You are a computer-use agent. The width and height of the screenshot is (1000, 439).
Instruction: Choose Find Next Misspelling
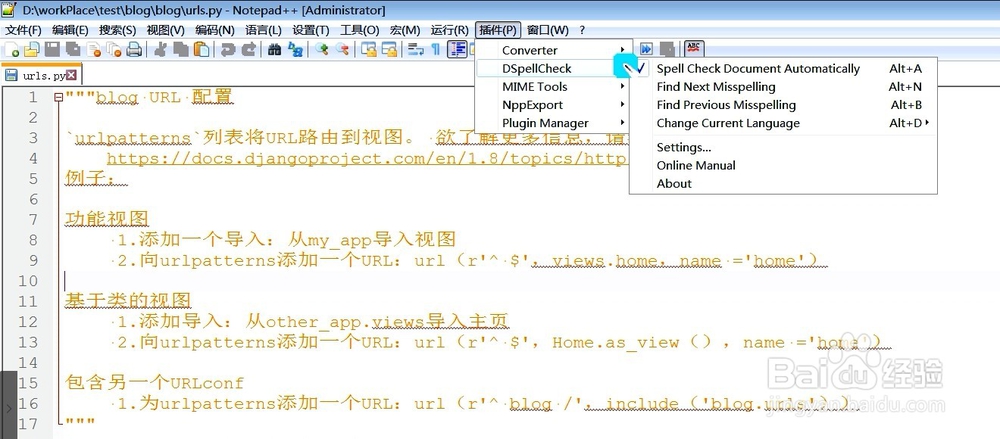point(783,87)
